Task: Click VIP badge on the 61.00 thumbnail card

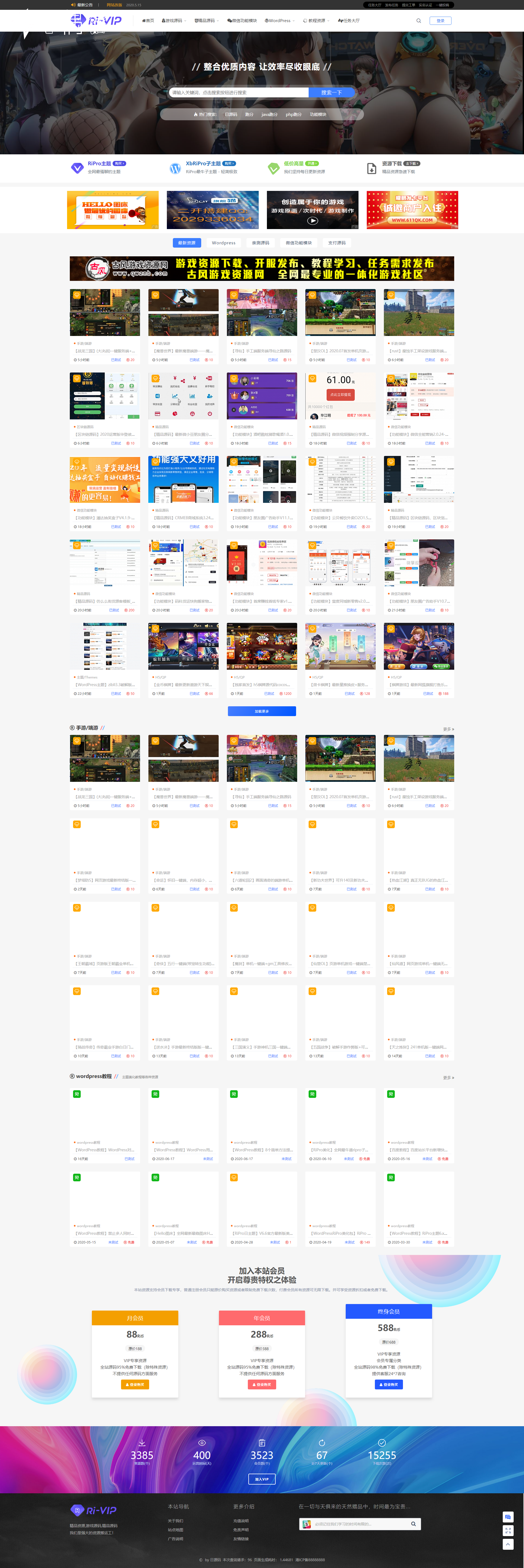Action: [x=312, y=379]
